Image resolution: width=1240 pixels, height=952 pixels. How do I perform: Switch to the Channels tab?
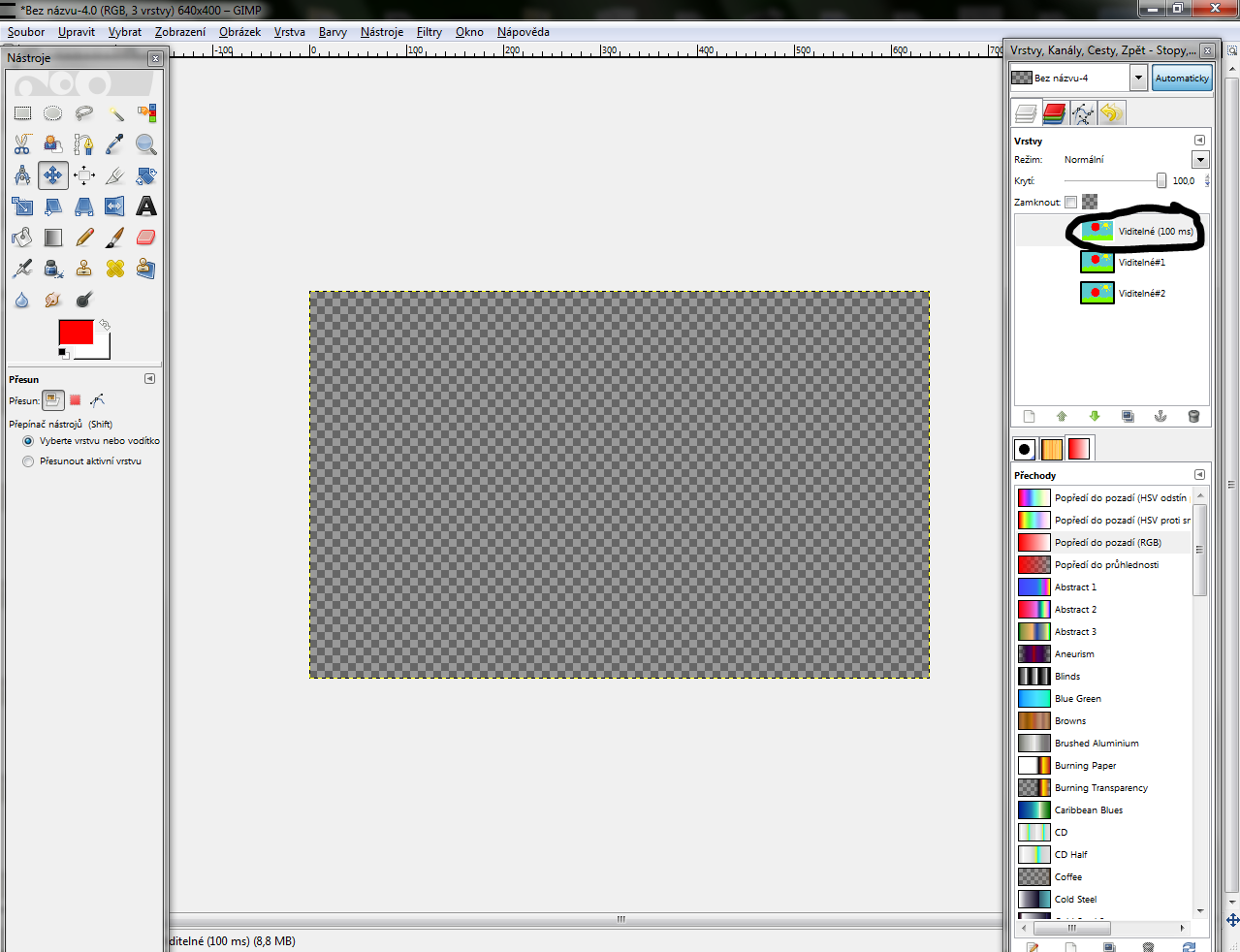(x=1055, y=113)
